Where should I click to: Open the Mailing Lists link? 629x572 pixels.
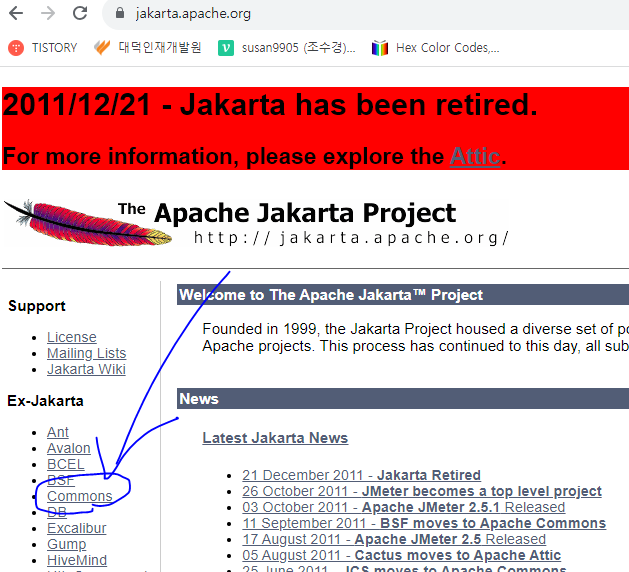(86, 353)
